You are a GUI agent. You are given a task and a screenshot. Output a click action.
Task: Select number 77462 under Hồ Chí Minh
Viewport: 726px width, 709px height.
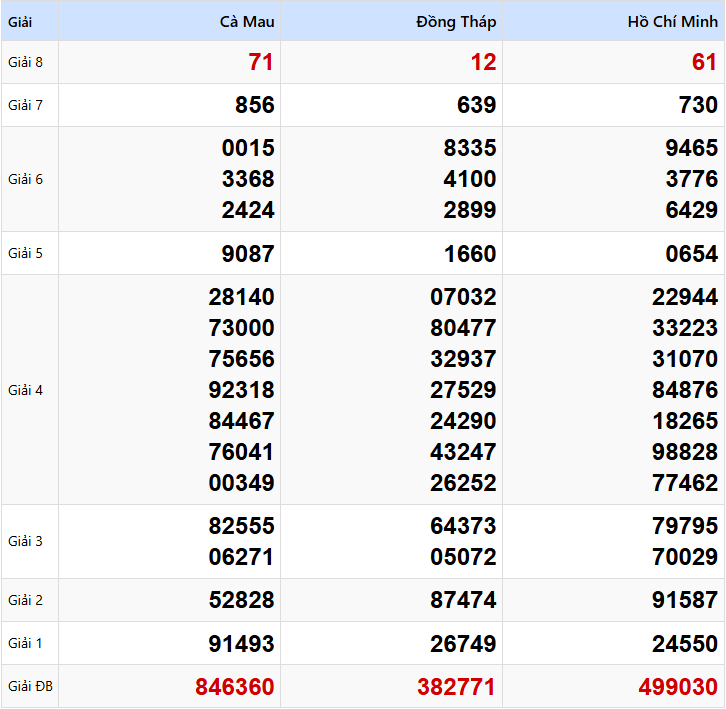coord(685,483)
